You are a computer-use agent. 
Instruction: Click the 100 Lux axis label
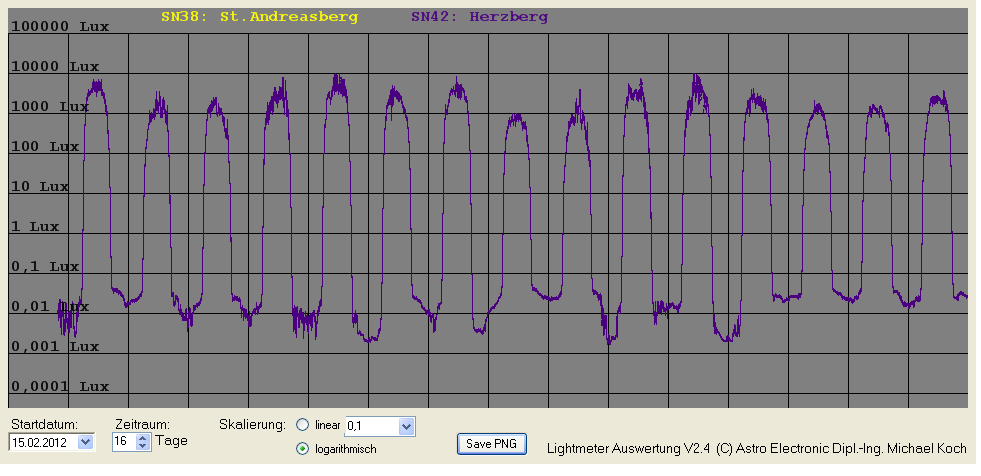coord(45,146)
